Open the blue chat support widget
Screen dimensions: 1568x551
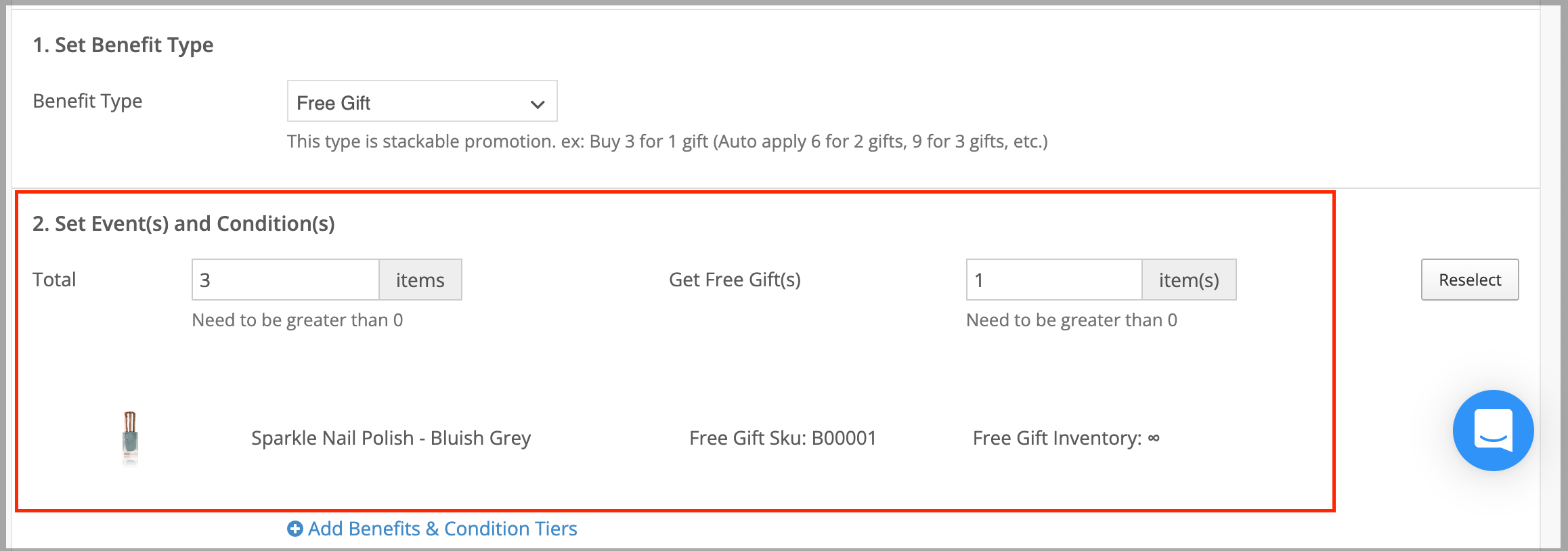click(x=1493, y=431)
